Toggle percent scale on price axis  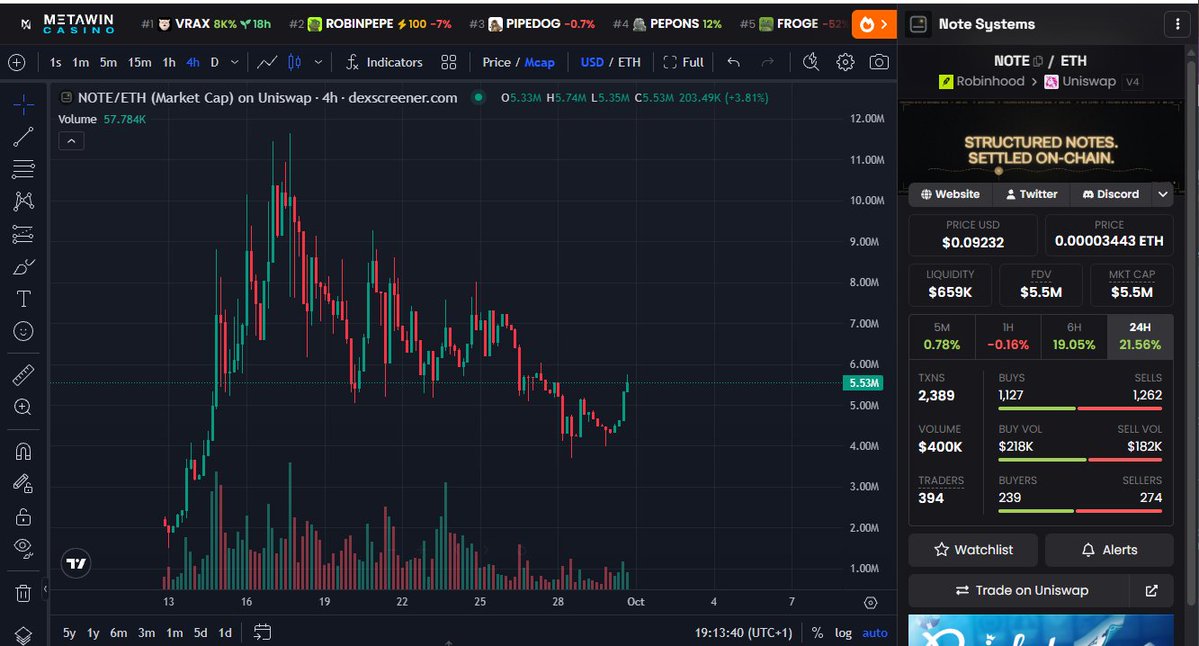pos(817,633)
